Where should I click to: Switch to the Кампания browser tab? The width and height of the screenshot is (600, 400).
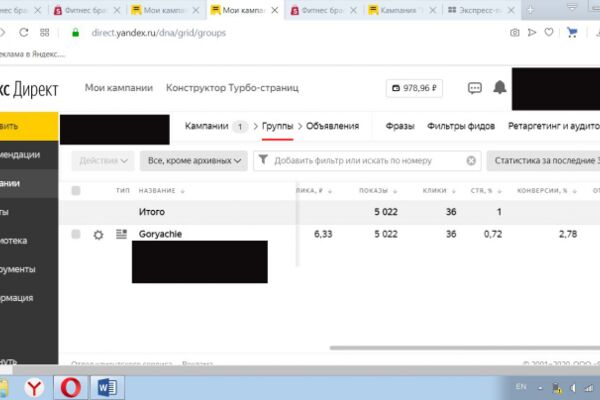(x=403, y=10)
